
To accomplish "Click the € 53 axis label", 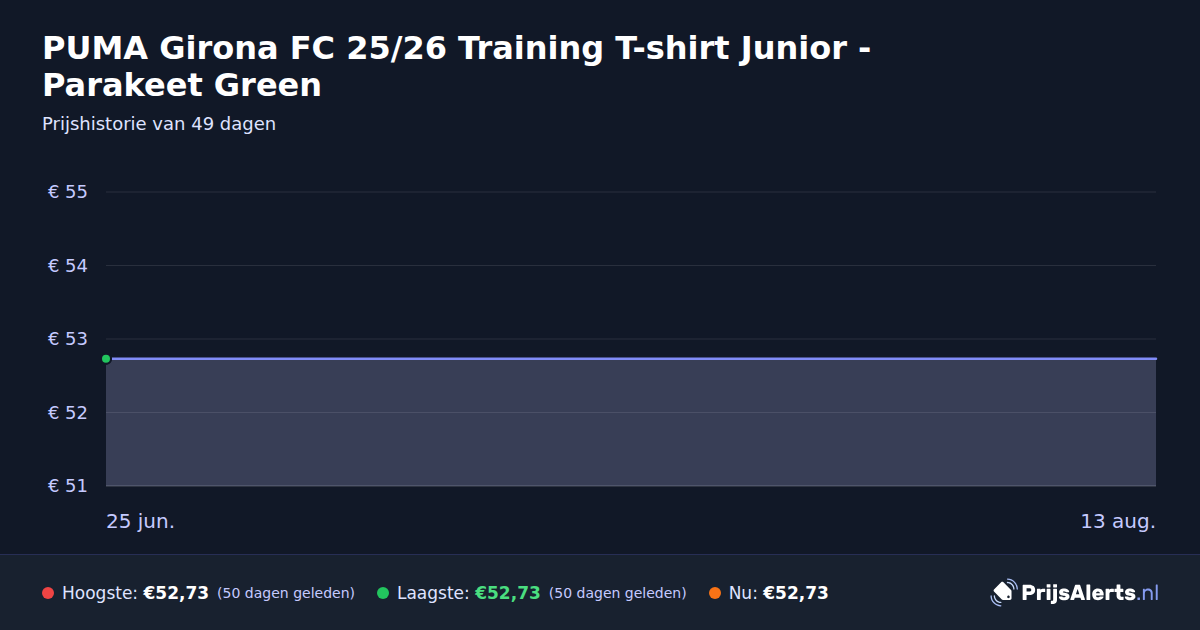I will [x=68, y=339].
